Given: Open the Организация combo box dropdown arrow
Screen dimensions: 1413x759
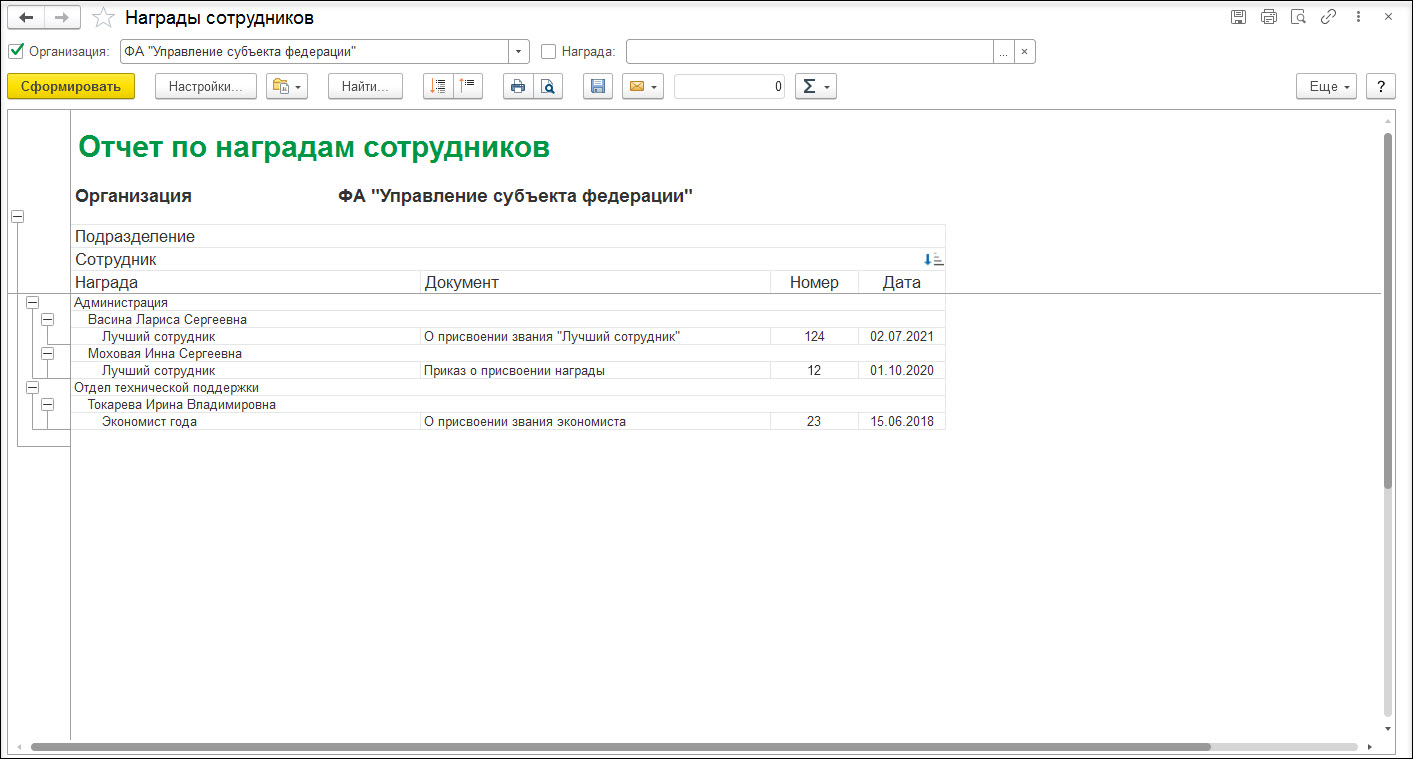Looking at the screenshot, I should (x=519, y=51).
